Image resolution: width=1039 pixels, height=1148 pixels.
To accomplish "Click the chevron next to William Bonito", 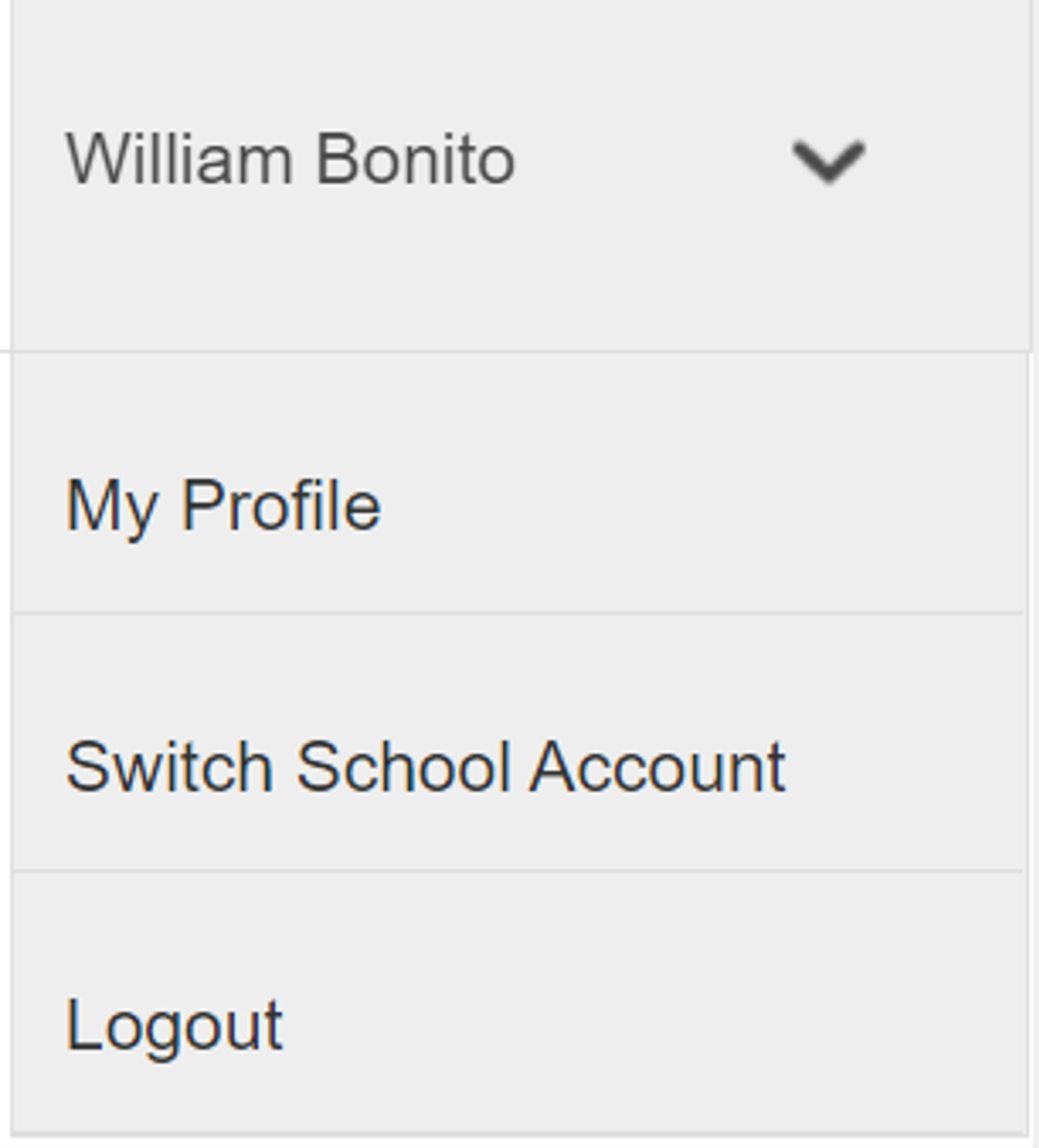I will point(828,161).
